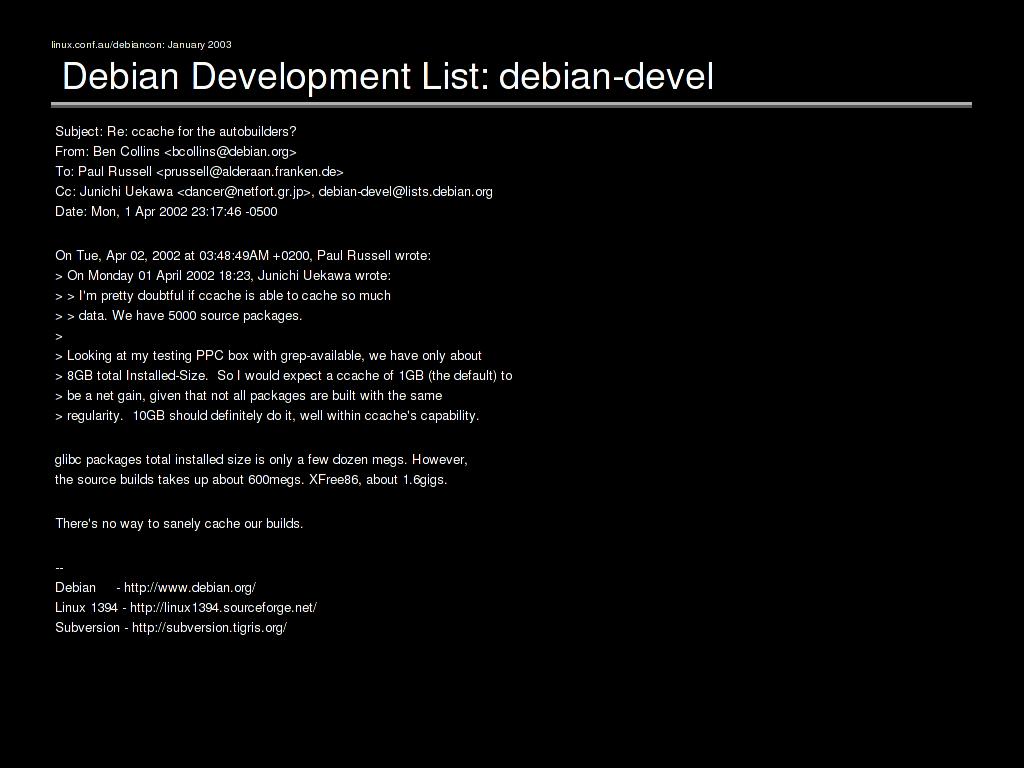Click the Debian Development List slide title
This screenshot has height=768, width=1024.
(x=388, y=76)
